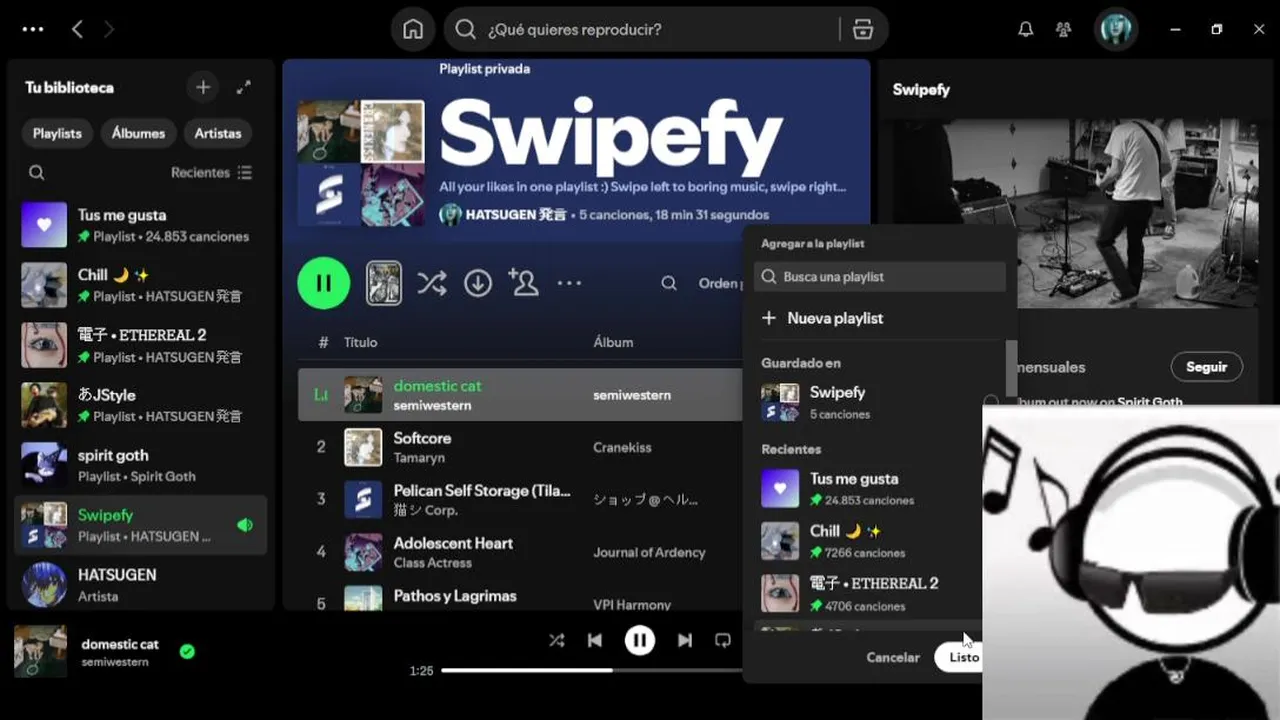Image resolution: width=1280 pixels, height=720 pixels.
Task: Toggle shuffle in player bar
Action: tap(557, 640)
